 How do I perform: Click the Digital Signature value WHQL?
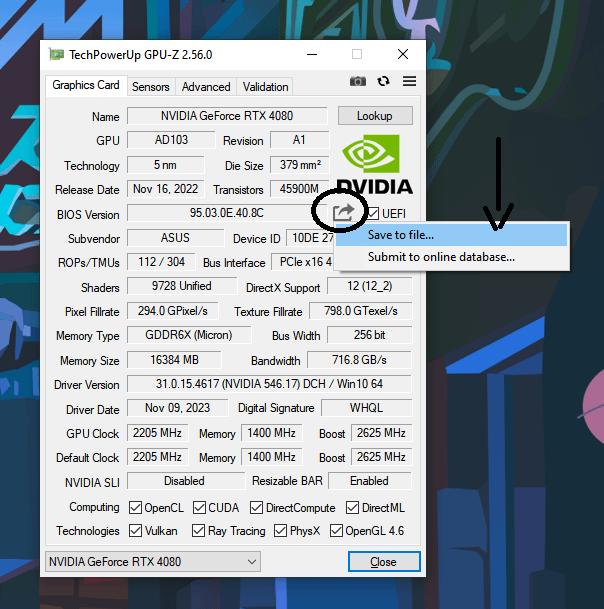tap(366, 408)
